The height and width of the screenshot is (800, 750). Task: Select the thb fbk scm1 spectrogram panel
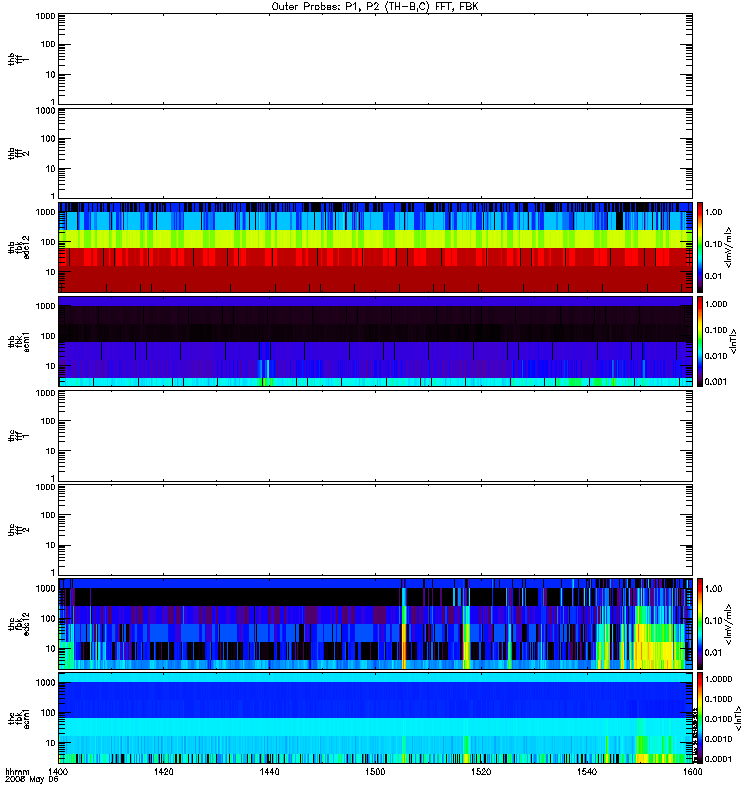click(x=376, y=341)
